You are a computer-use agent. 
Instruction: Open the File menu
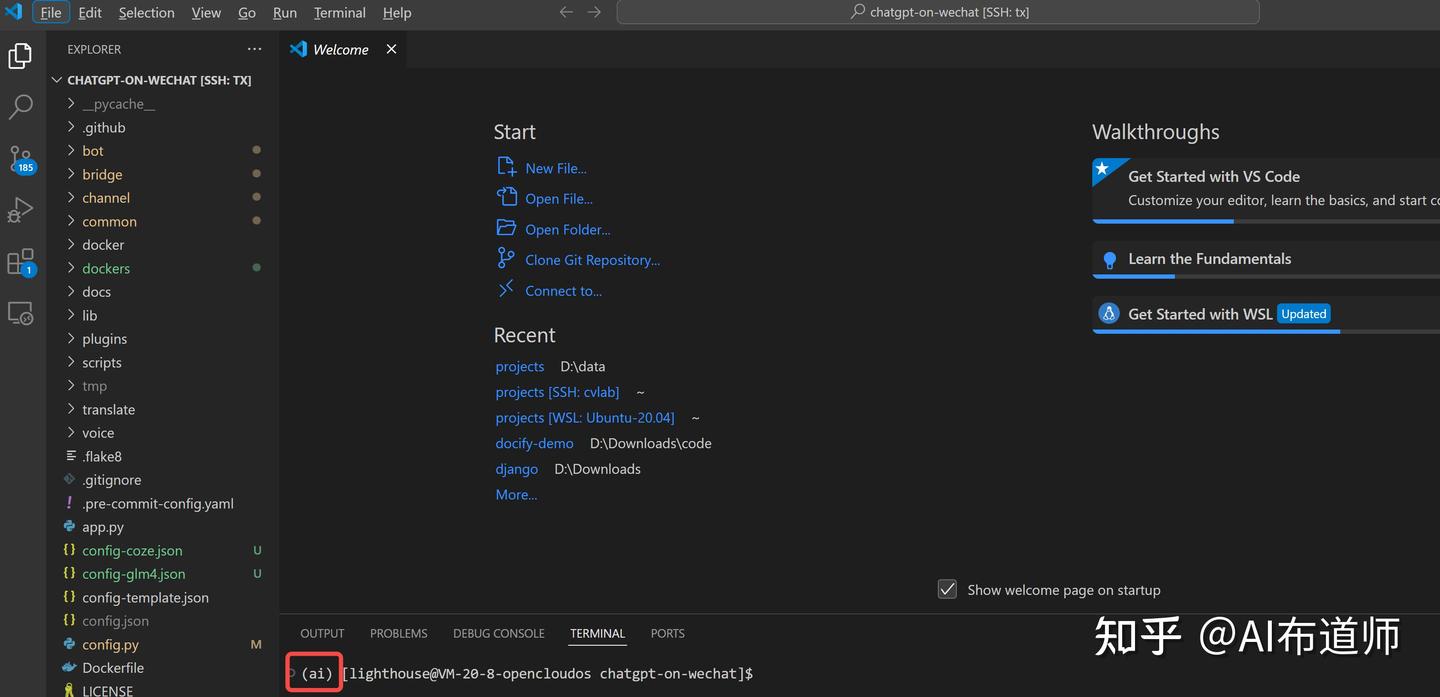click(x=50, y=12)
